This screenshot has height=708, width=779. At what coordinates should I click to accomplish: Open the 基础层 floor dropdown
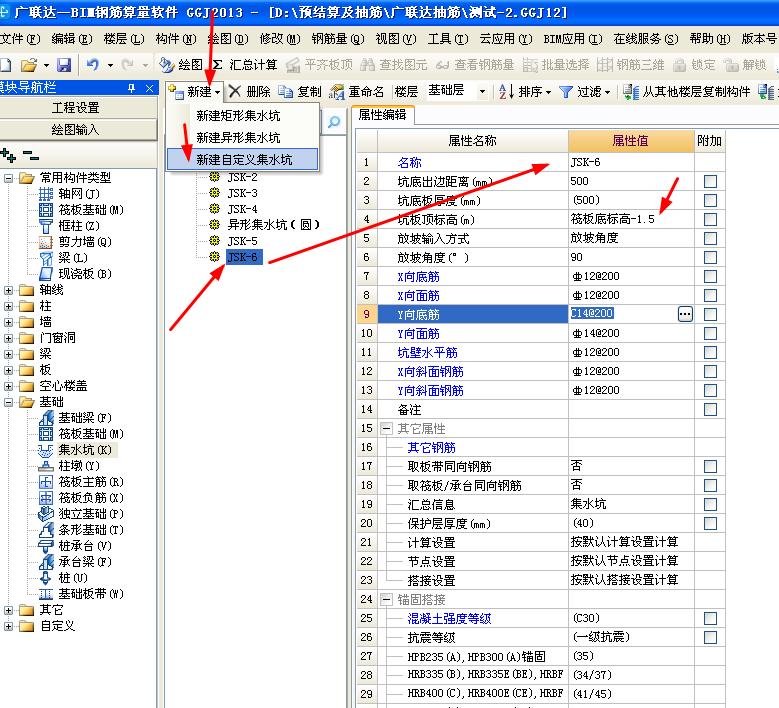[x=482, y=92]
